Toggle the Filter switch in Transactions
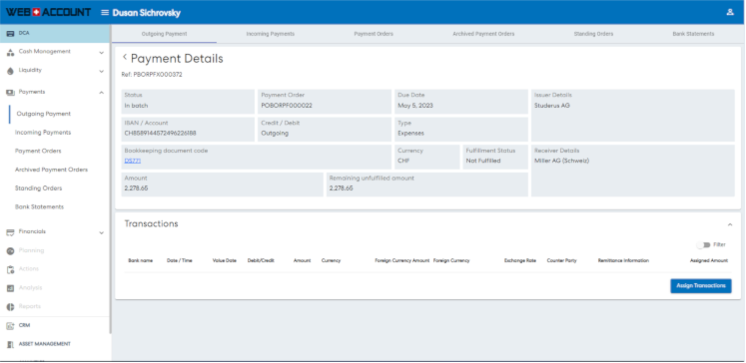746x363 pixels. tap(703, 245)
